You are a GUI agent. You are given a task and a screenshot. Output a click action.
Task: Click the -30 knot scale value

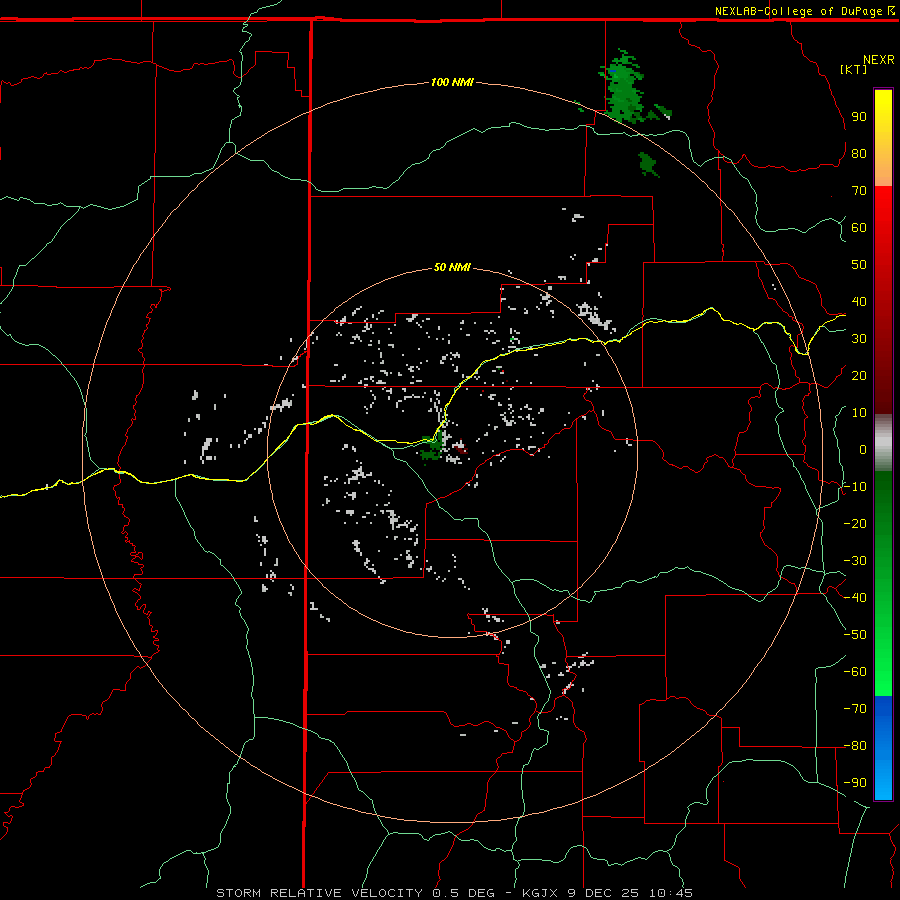pyautogui.click(x=855, y=561)
